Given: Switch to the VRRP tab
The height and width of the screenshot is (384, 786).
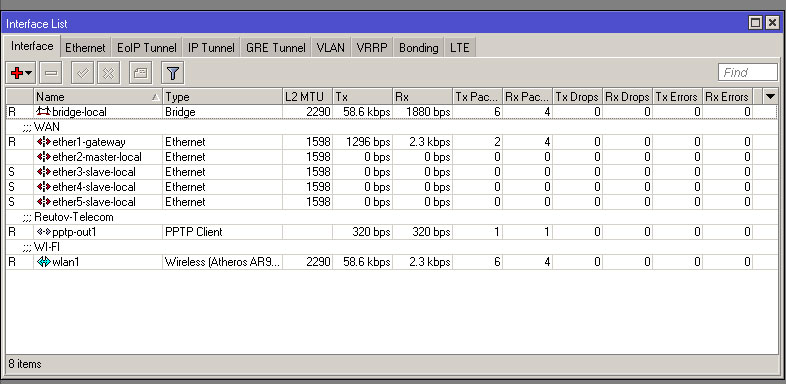Looking at the screenshot, I should click(x=372, y=48).
